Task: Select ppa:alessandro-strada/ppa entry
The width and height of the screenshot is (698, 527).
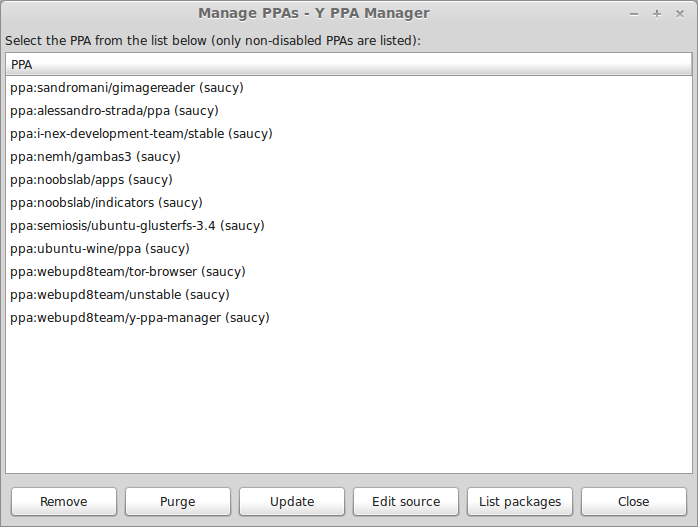Action: coord(349,111)
